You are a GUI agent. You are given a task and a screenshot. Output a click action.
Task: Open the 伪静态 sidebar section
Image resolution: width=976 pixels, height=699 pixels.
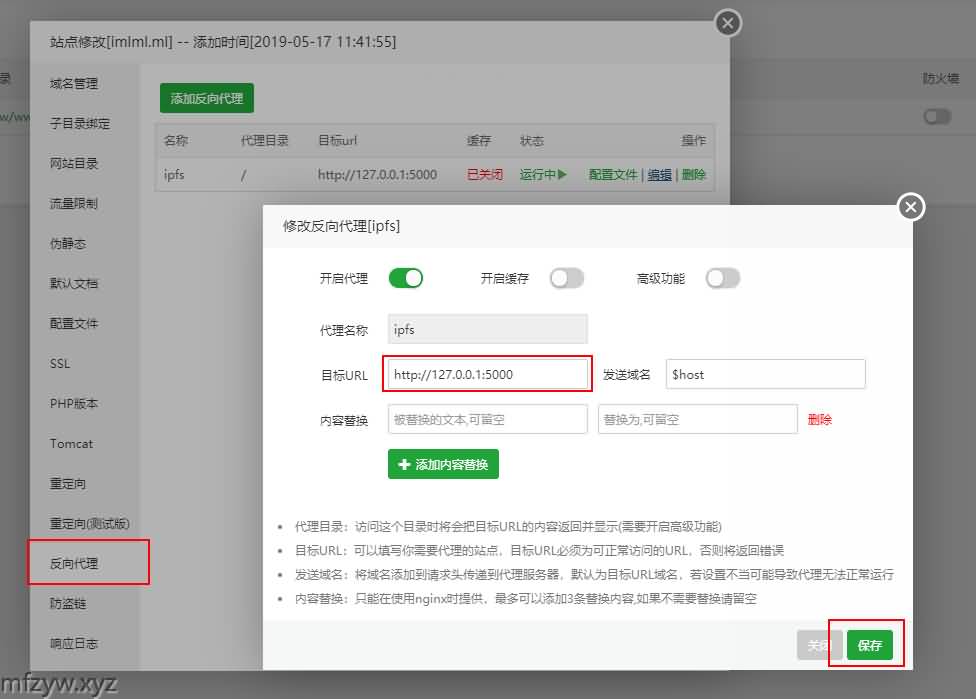(x=68, y=244)
